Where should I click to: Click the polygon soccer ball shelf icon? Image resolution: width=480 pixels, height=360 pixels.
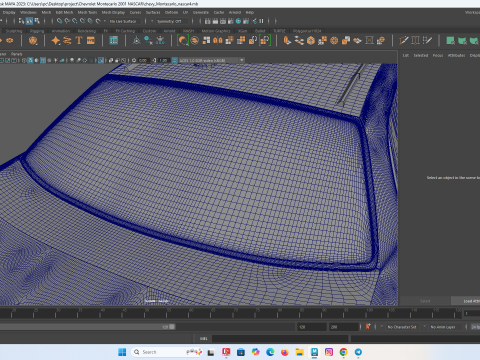tap(33, 41)
